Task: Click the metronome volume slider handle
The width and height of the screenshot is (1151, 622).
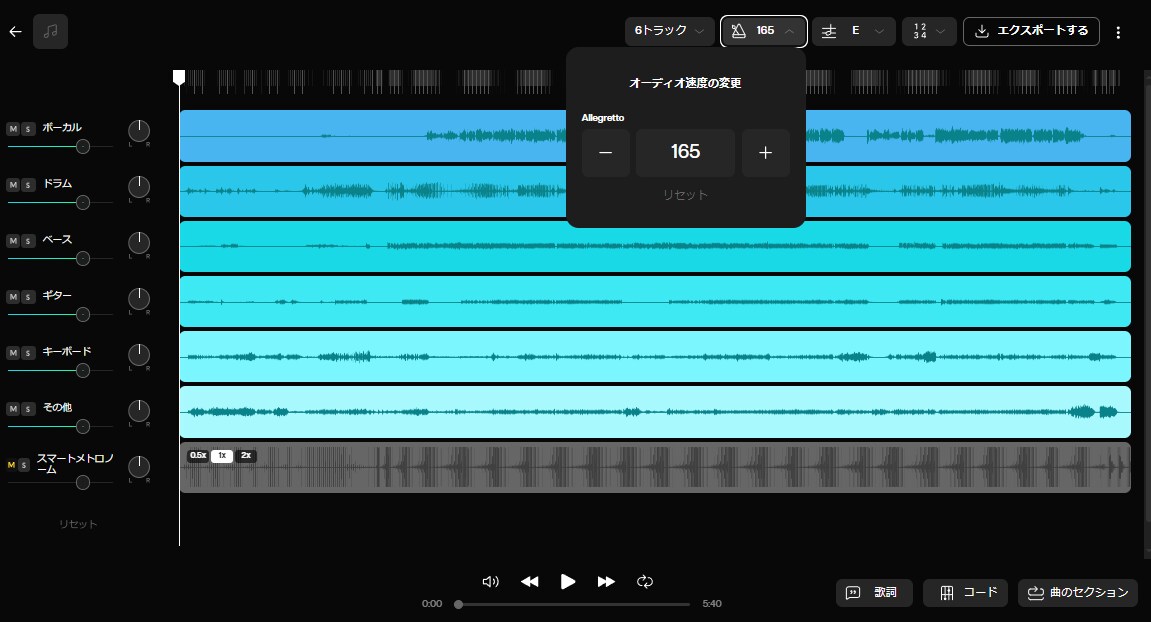Action: pos(83,482)
